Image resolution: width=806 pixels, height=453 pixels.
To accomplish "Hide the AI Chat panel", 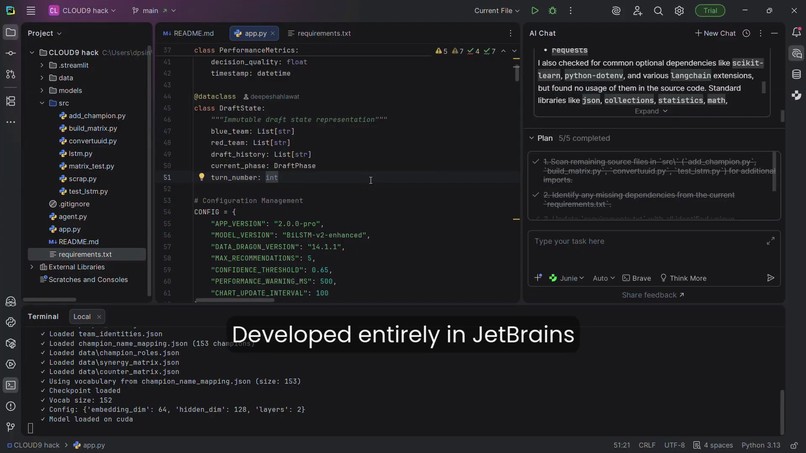I will click(x=775, y=33).
